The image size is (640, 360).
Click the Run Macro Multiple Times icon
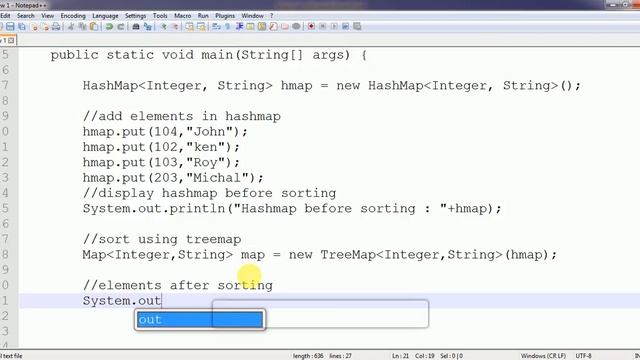345,27
